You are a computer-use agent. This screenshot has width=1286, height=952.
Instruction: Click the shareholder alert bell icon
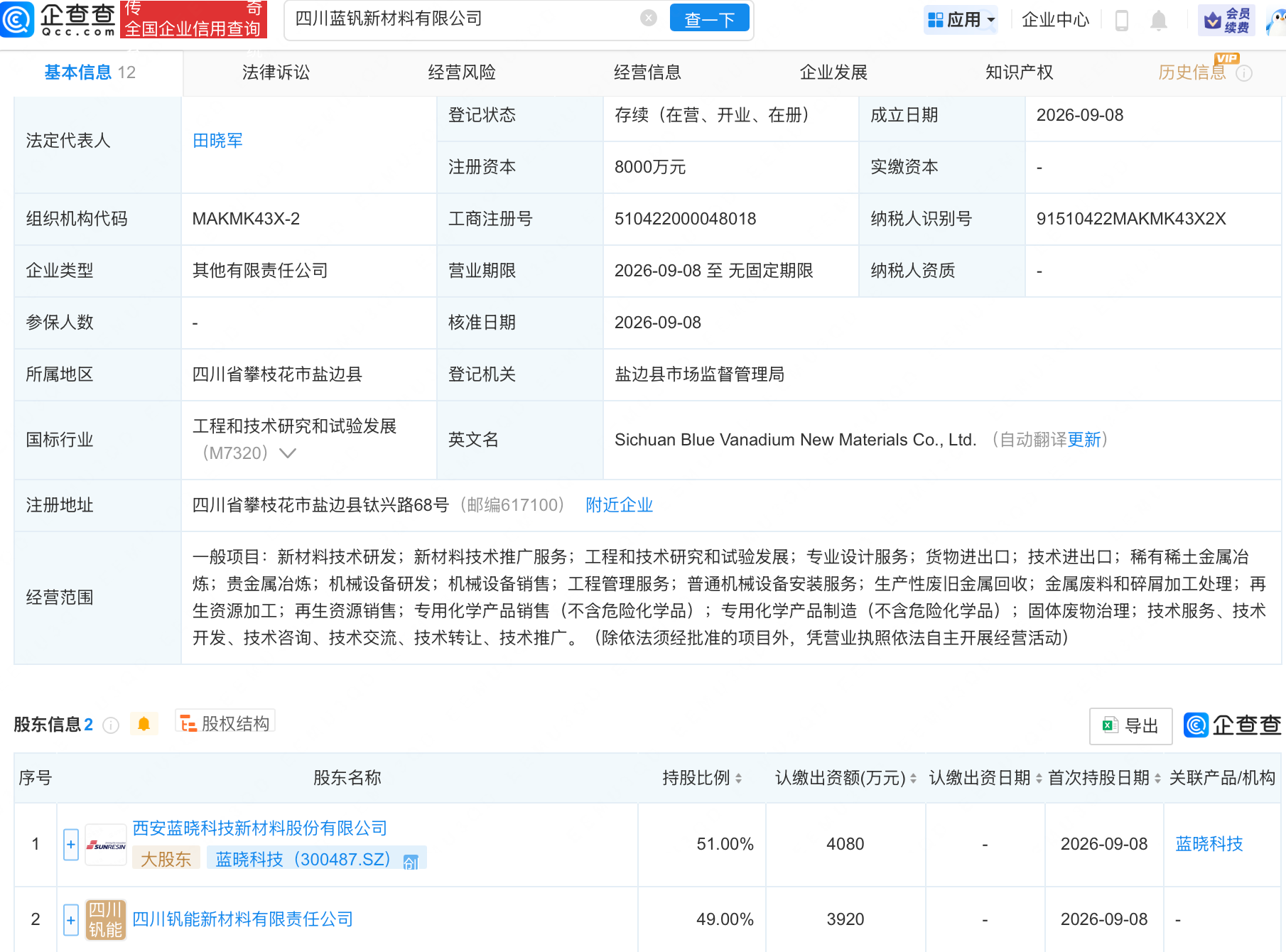[144, 724]
